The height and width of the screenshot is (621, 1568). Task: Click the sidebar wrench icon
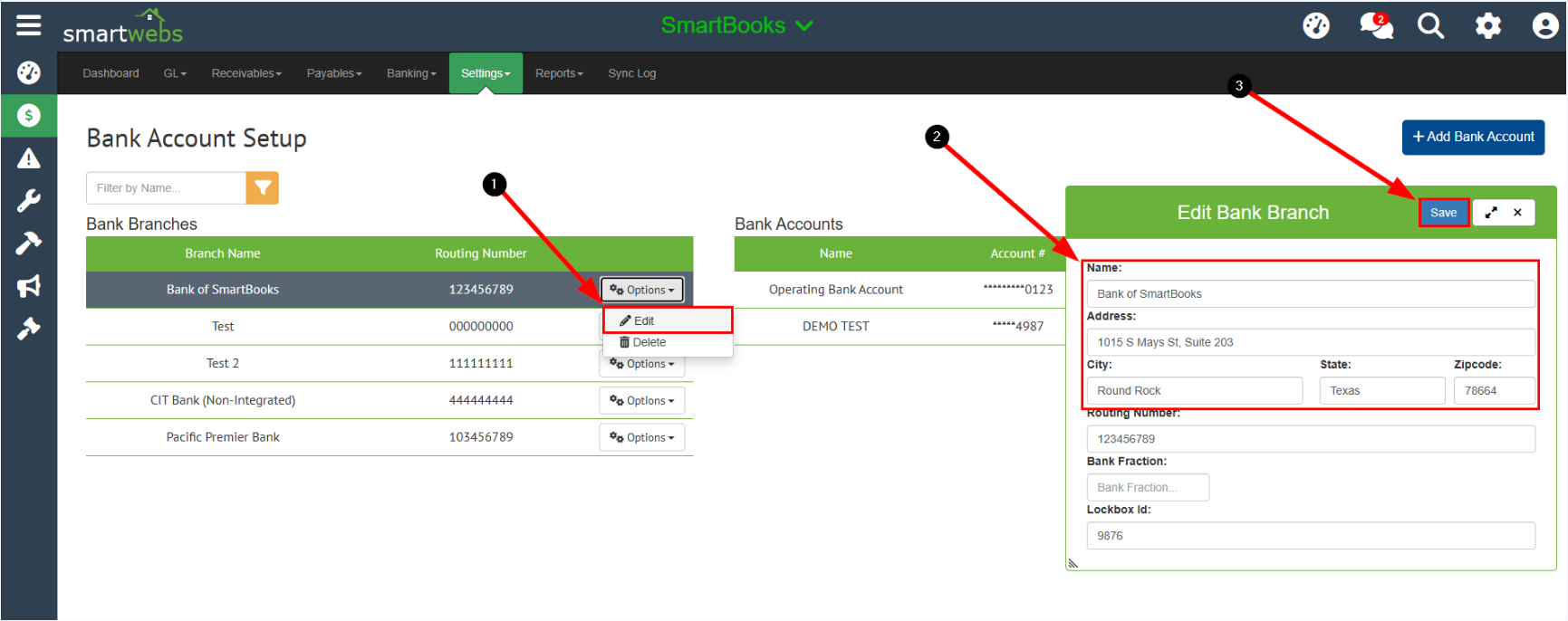click(29, 201)
